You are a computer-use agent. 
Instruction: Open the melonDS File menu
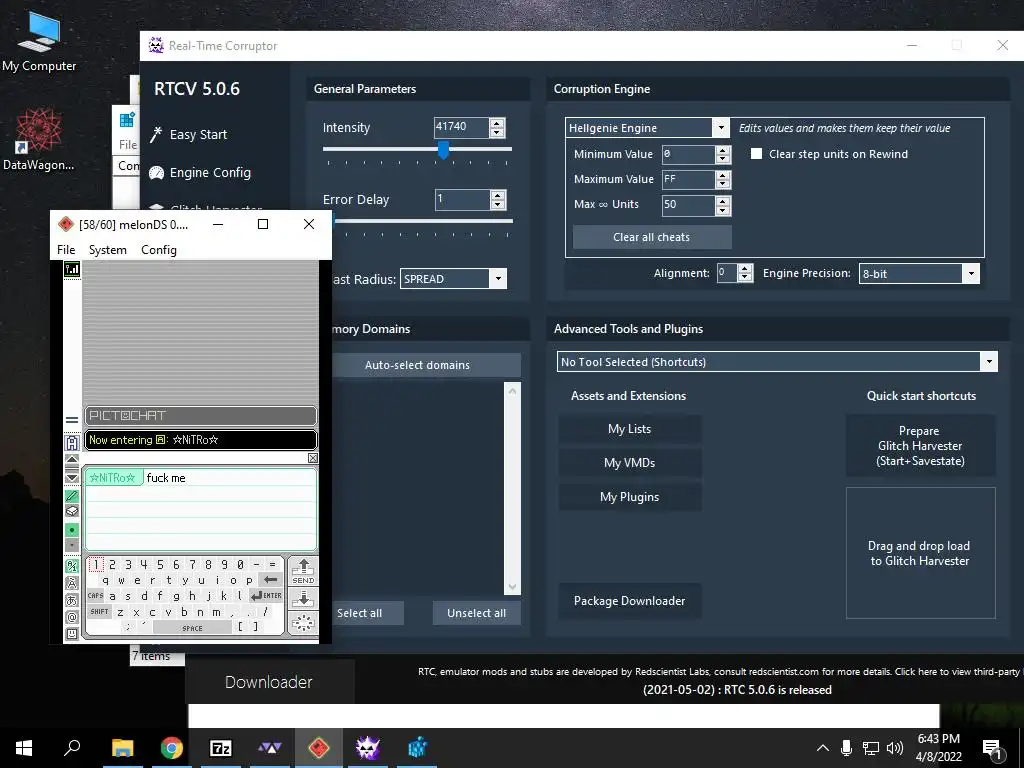click(66, 249)
